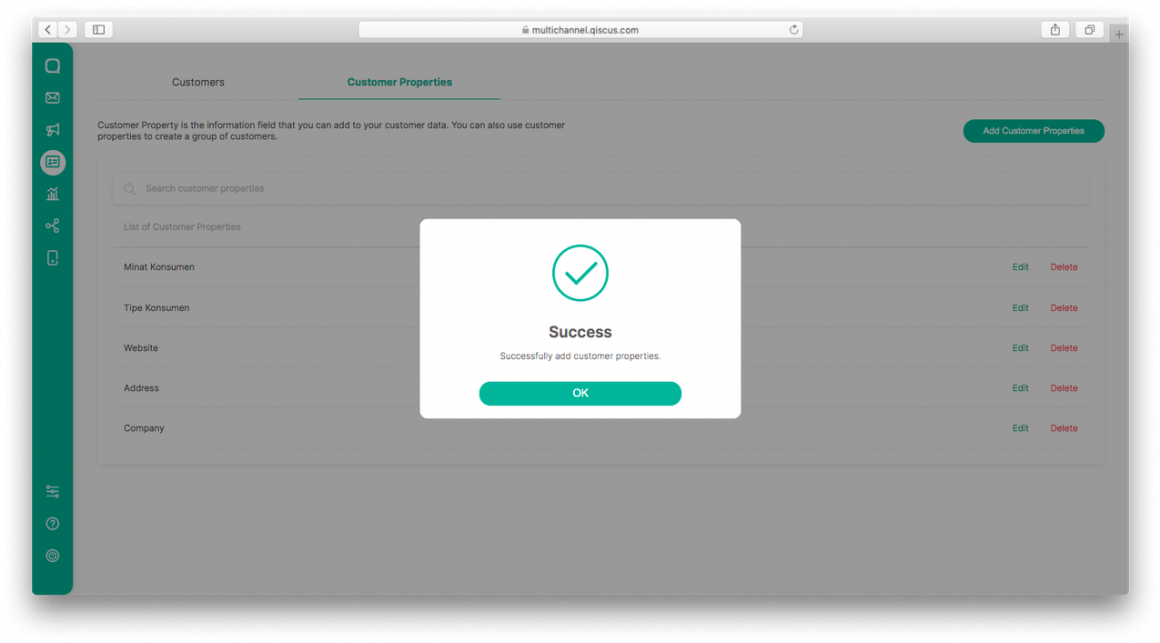
Task: Click the Search customer properties field
Action: tap(600, 188)
